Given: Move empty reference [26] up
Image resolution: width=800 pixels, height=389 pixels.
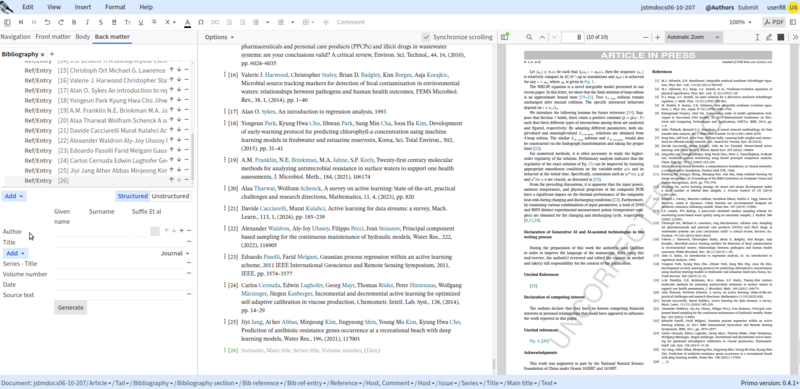Looking at the screenshot, I should 172,180.
